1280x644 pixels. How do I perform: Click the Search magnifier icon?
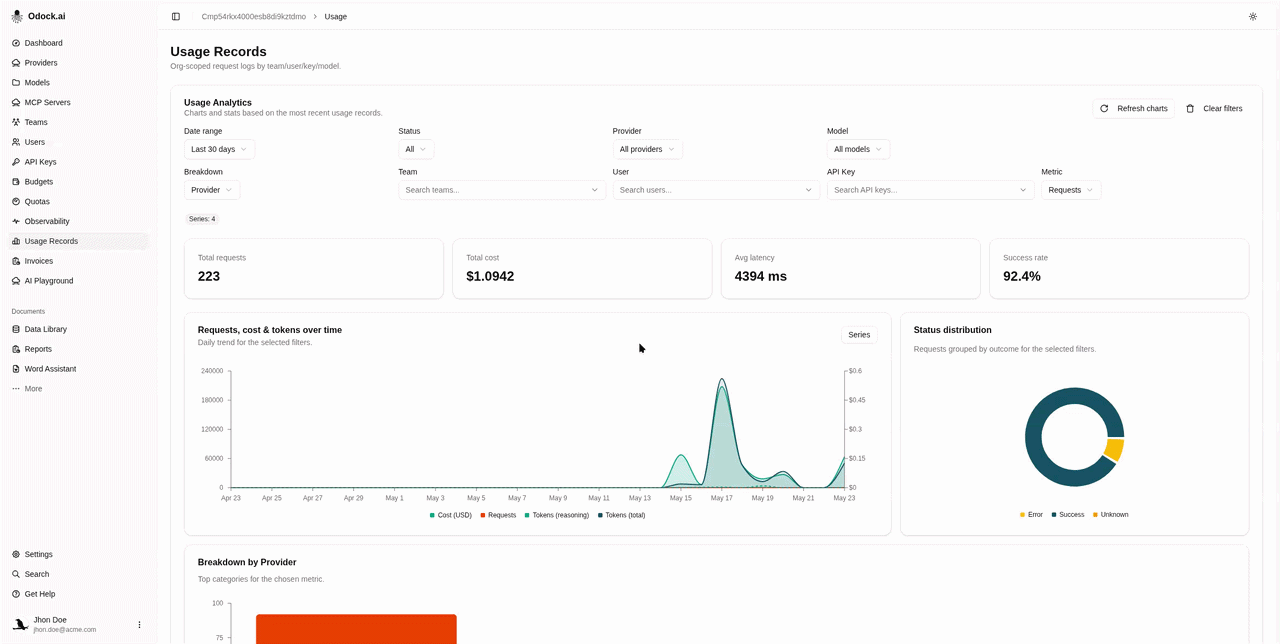coord(16,574)
